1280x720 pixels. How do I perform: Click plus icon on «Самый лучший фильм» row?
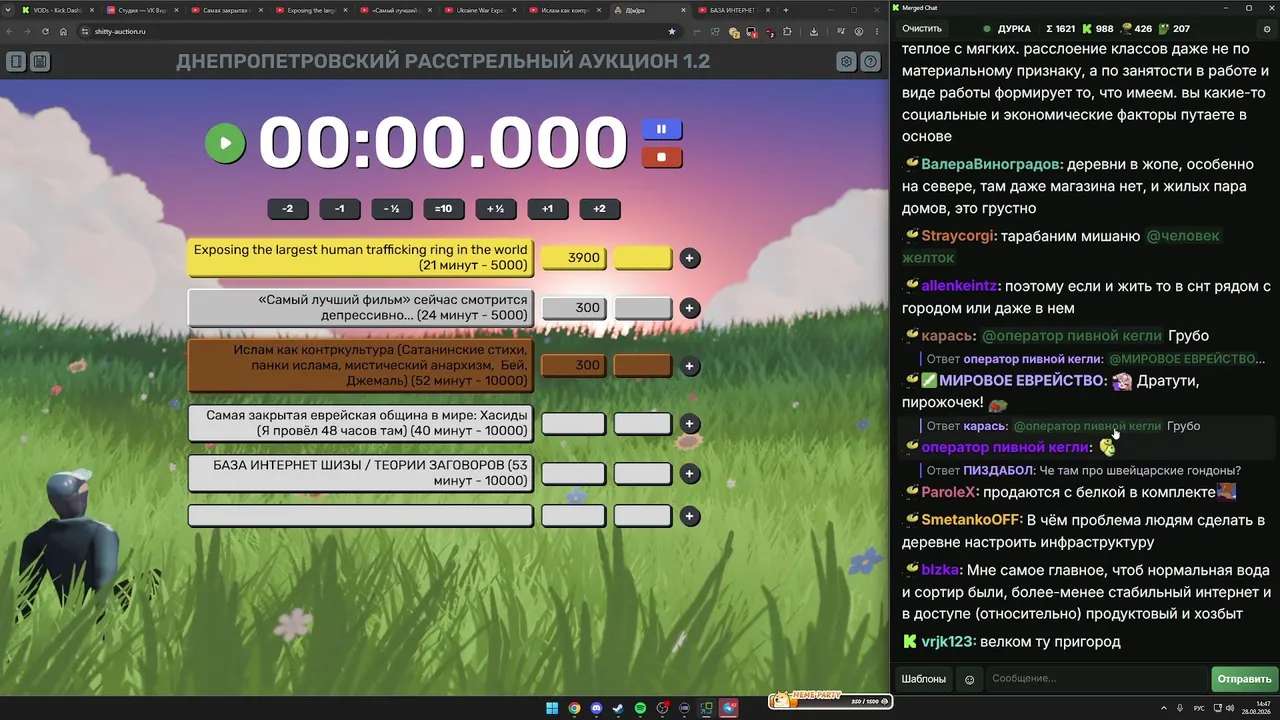pos(689,308)
